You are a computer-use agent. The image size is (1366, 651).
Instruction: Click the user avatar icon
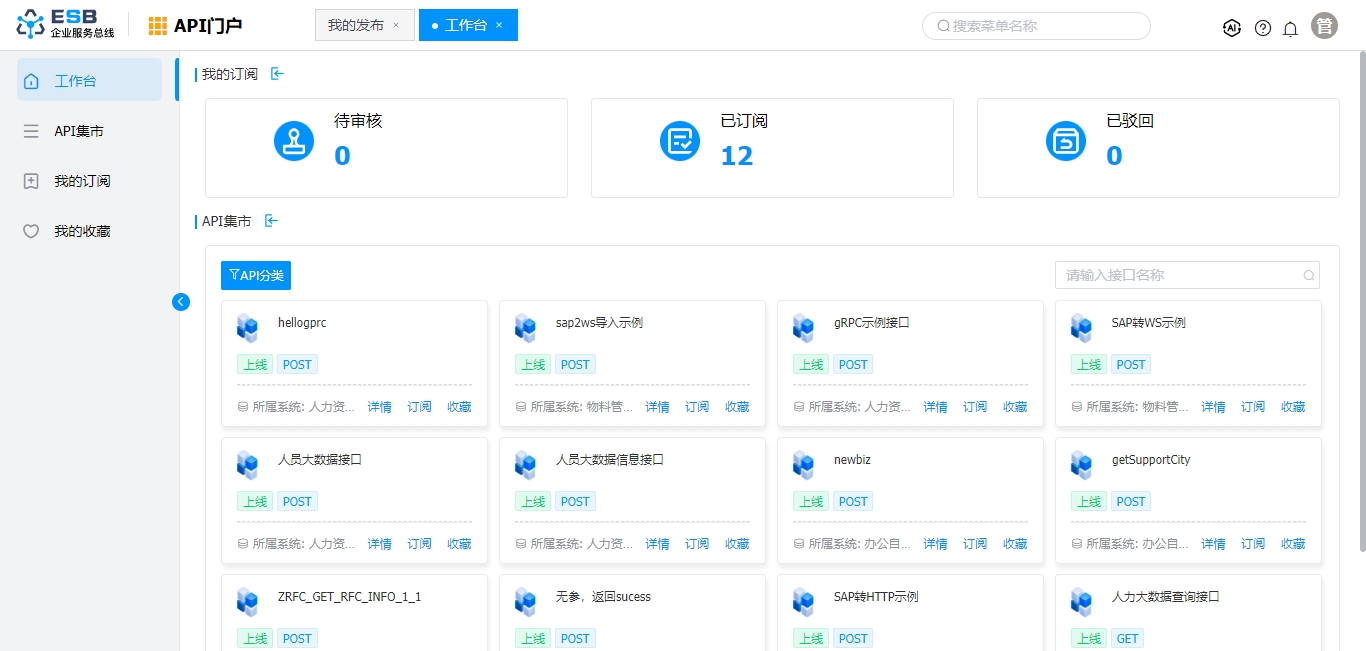(1325, 27)
